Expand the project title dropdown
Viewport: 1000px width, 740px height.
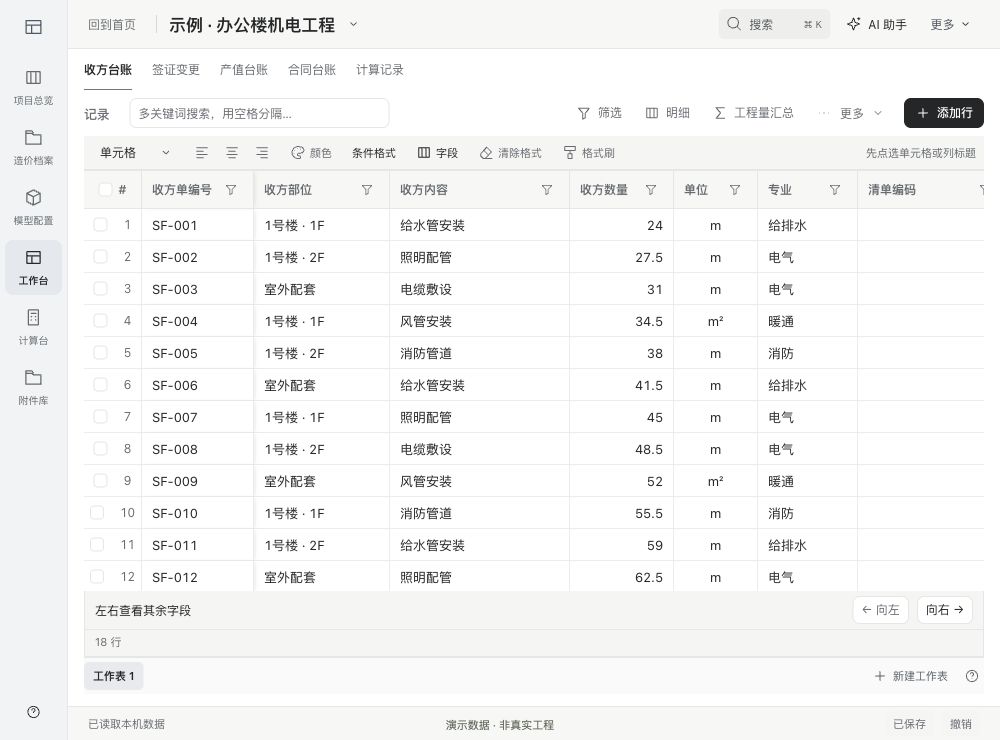pos(353,25)
